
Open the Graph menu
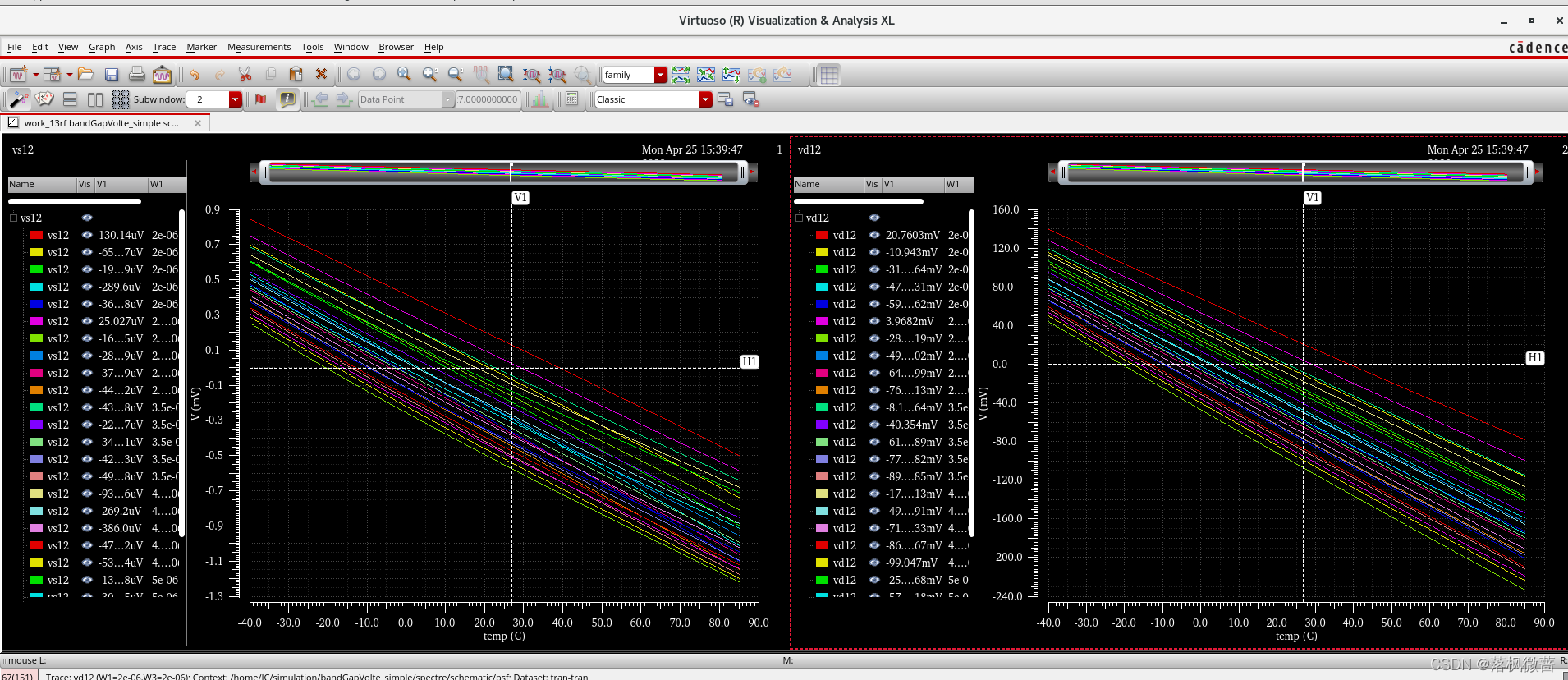click(x=102, y=47)
